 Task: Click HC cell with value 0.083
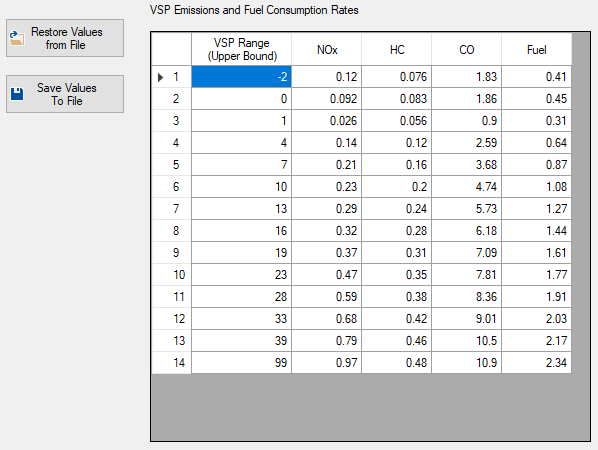(397, 99)
